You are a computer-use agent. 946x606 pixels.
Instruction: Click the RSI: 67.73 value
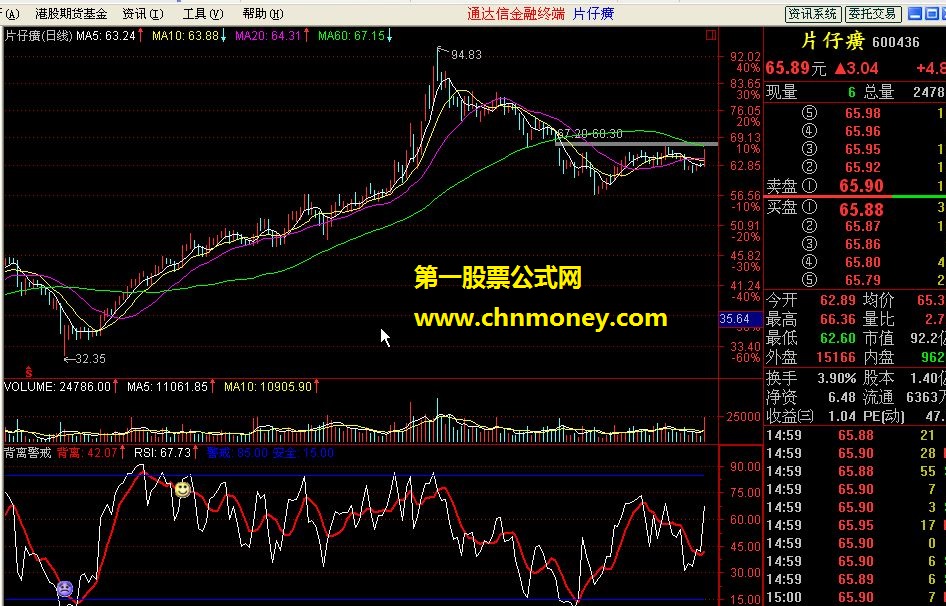pyautogui.click(x=162, y=453)
